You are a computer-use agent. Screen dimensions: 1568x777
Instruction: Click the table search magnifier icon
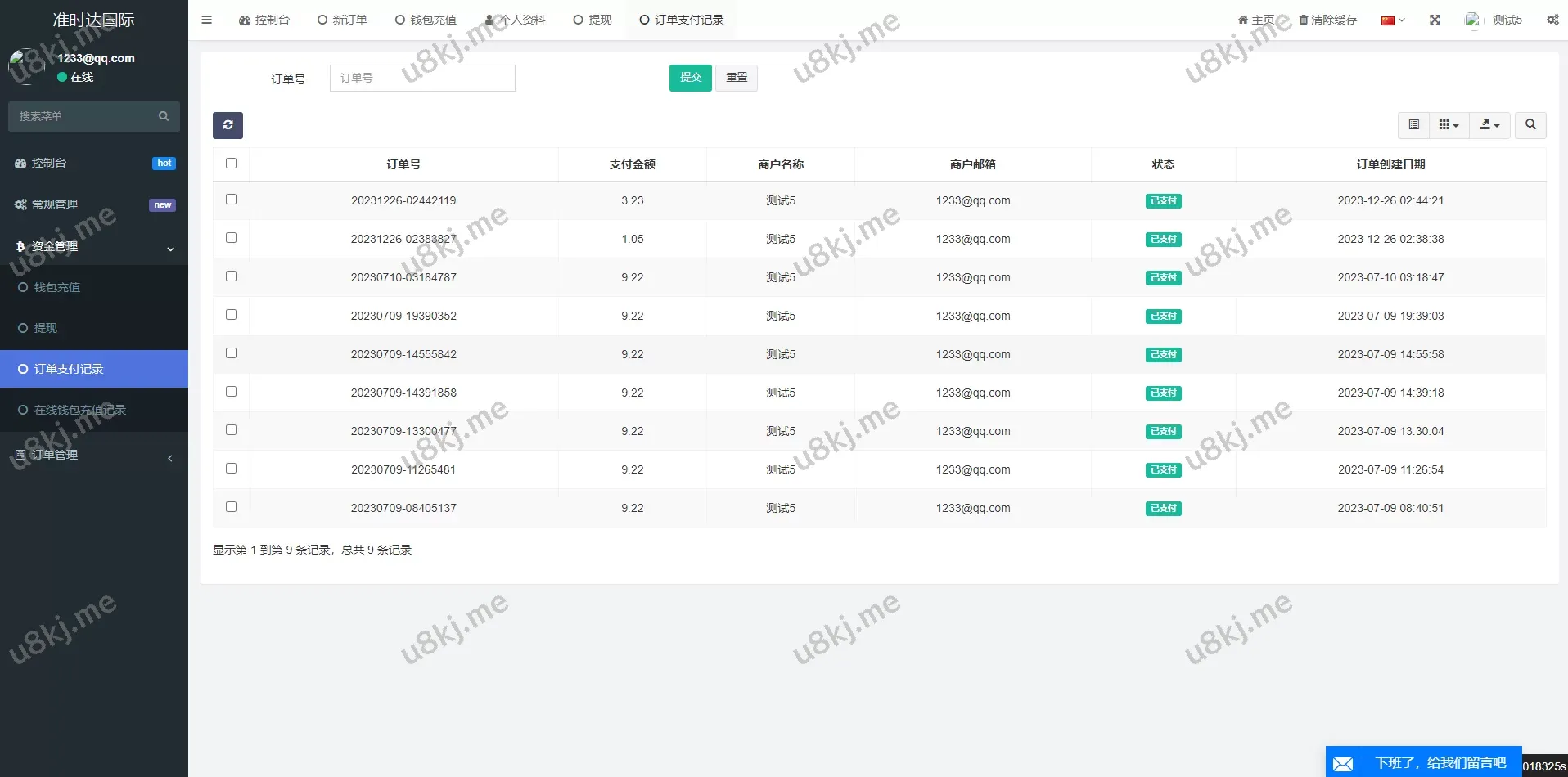tap(1530, 124)
